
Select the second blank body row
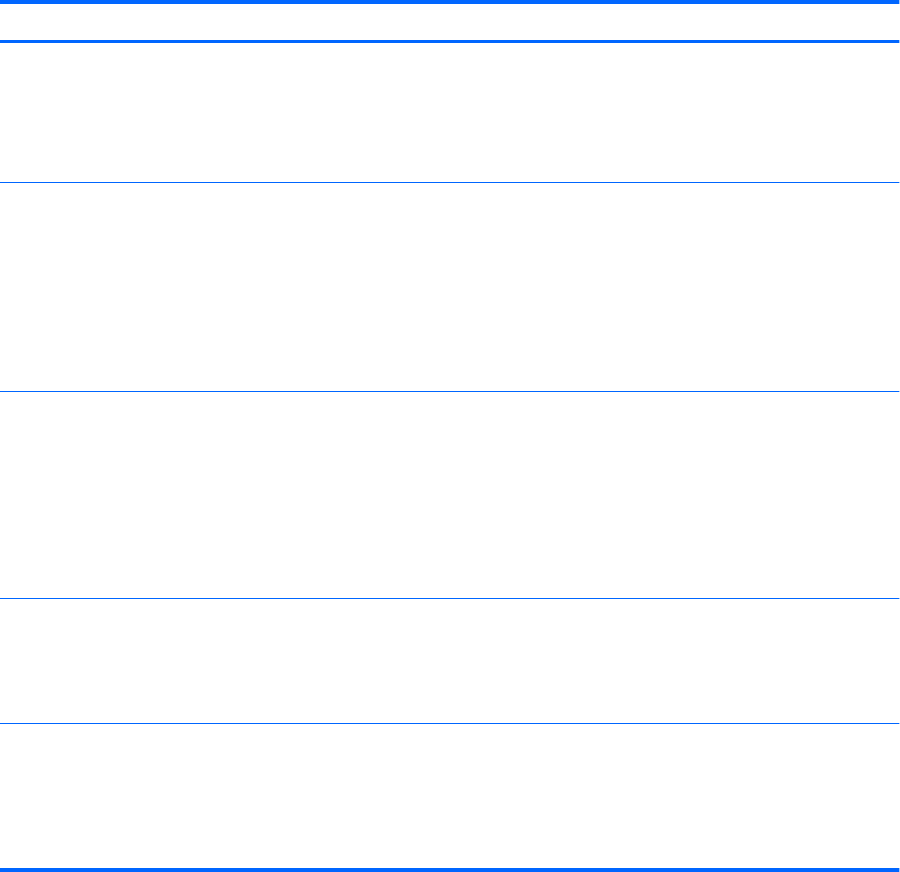pyautogui.click(x=450, y=286)
